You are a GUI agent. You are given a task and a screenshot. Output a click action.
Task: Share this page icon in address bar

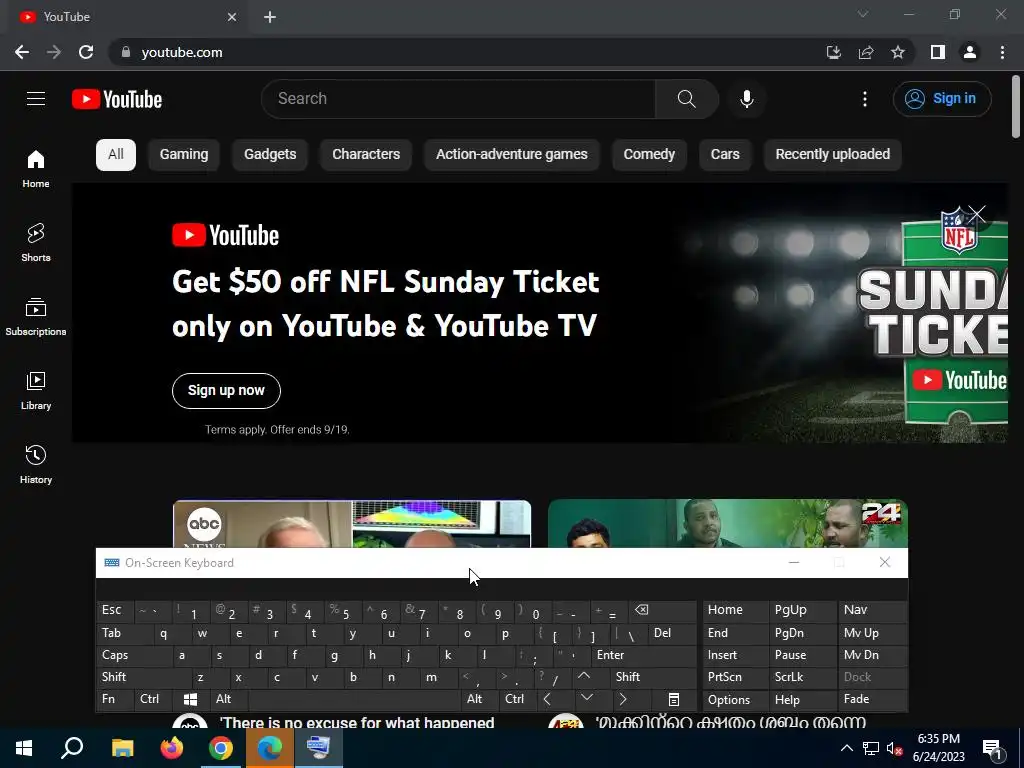pos(866,52)
